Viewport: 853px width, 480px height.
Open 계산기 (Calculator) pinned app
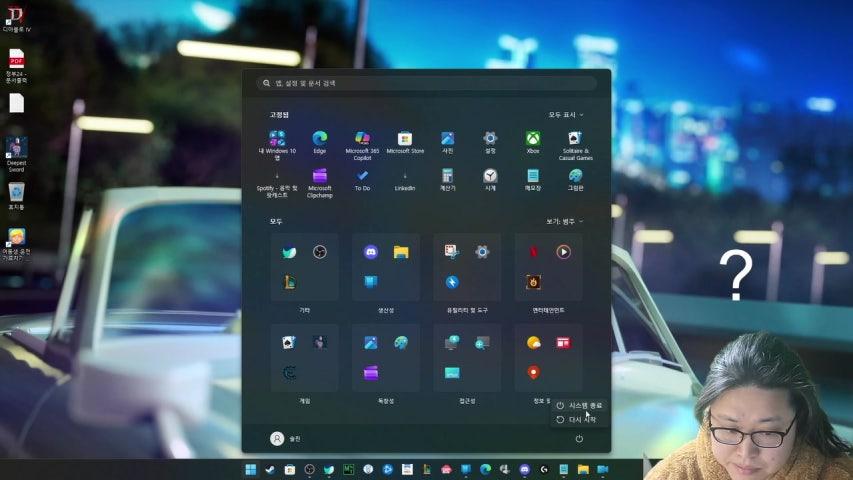[x=448, y=180]
